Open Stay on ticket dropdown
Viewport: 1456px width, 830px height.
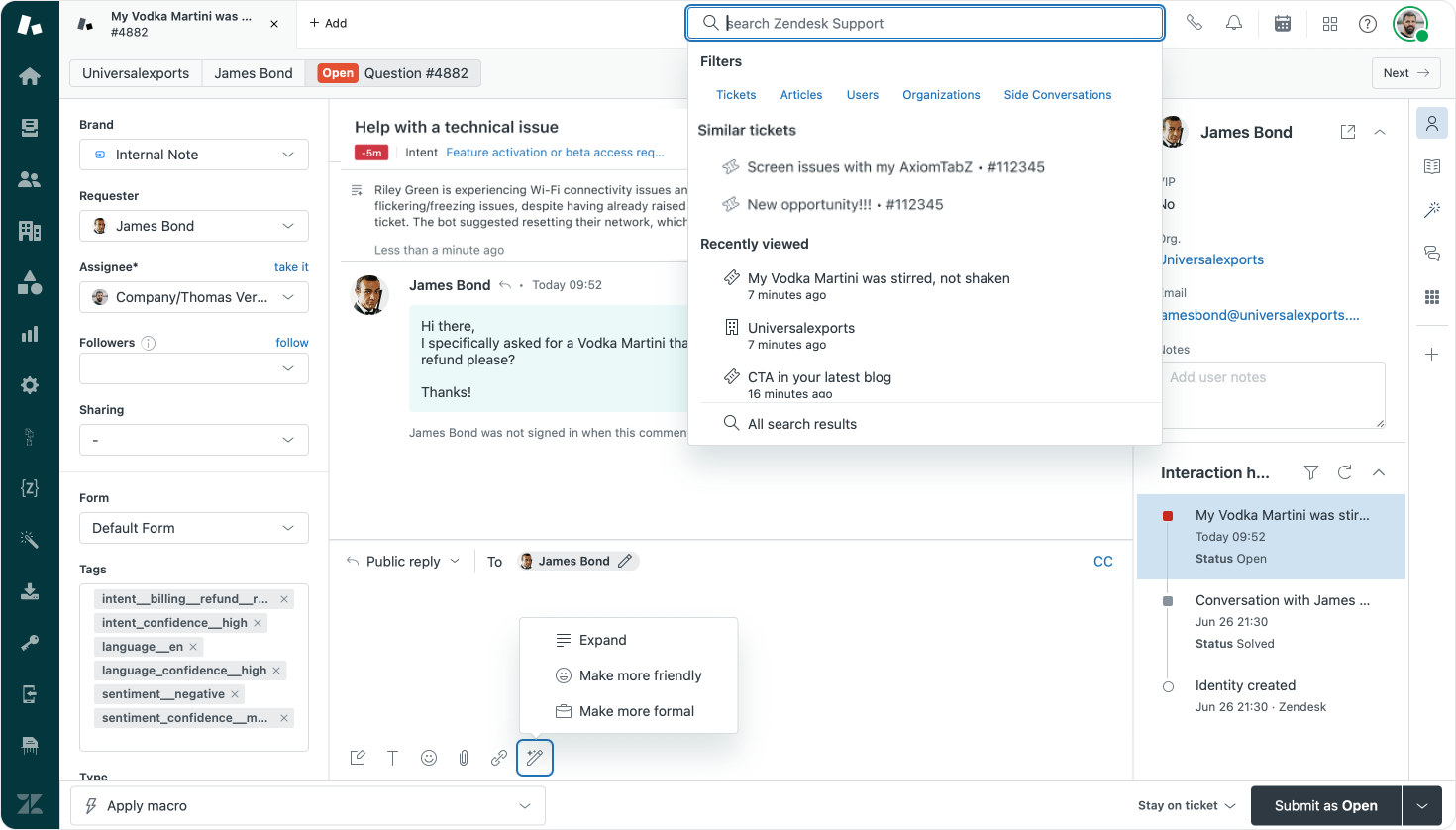pos(1187,806)
